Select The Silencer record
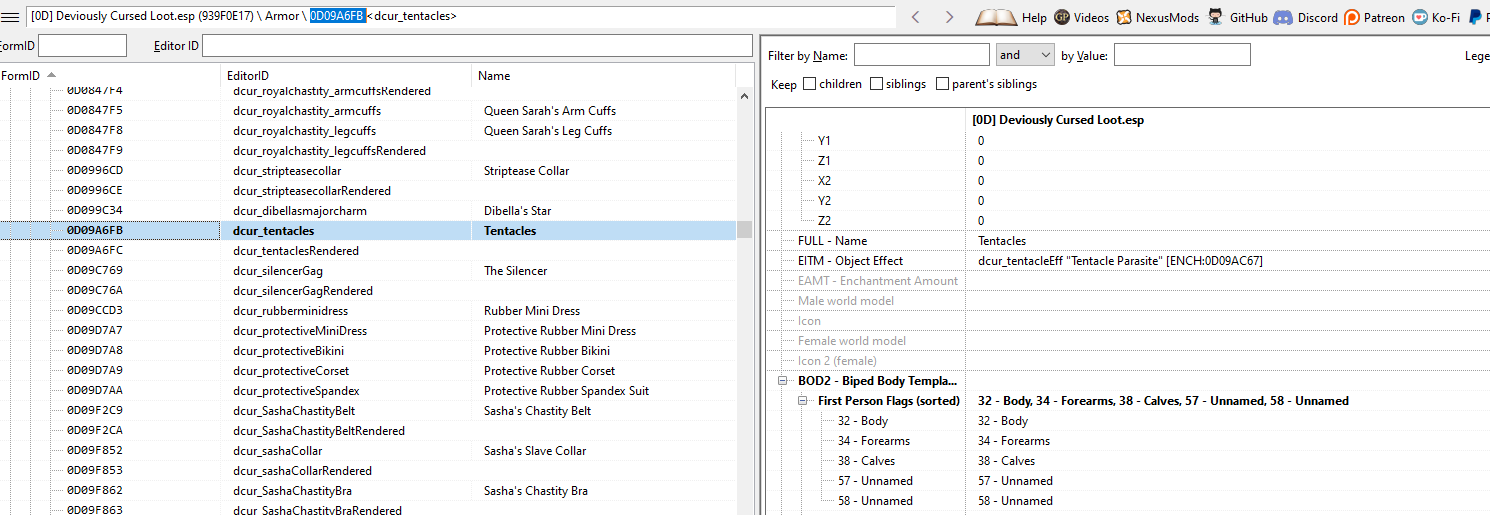Screen dimensions: 1490x515 pos(368,271)
